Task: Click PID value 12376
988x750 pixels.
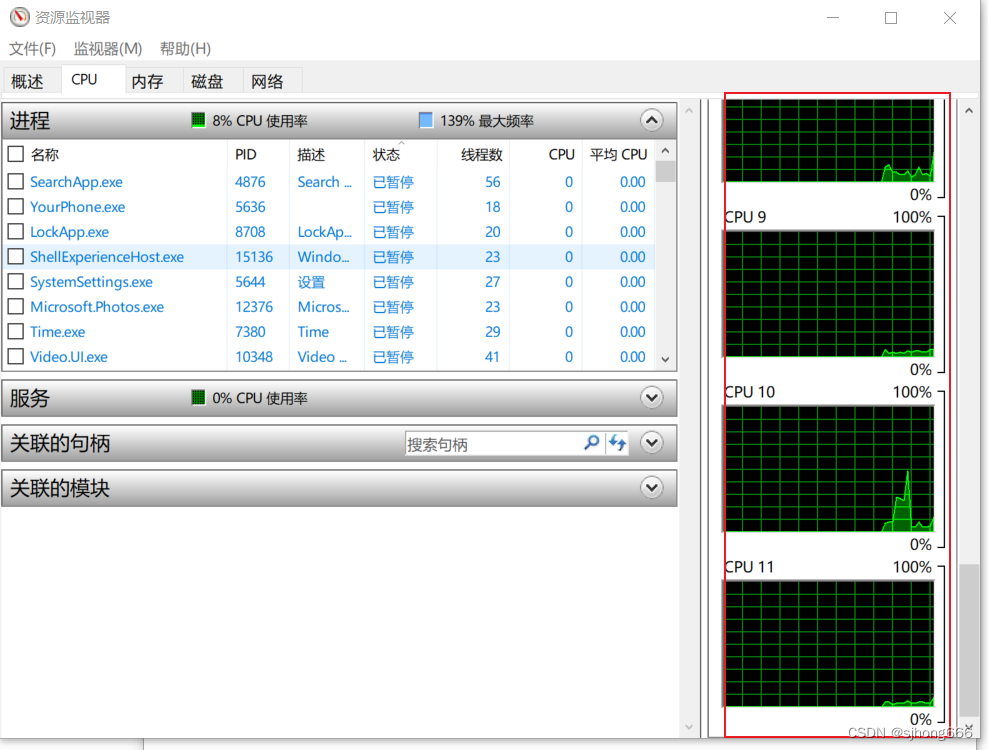Action: 254,307
